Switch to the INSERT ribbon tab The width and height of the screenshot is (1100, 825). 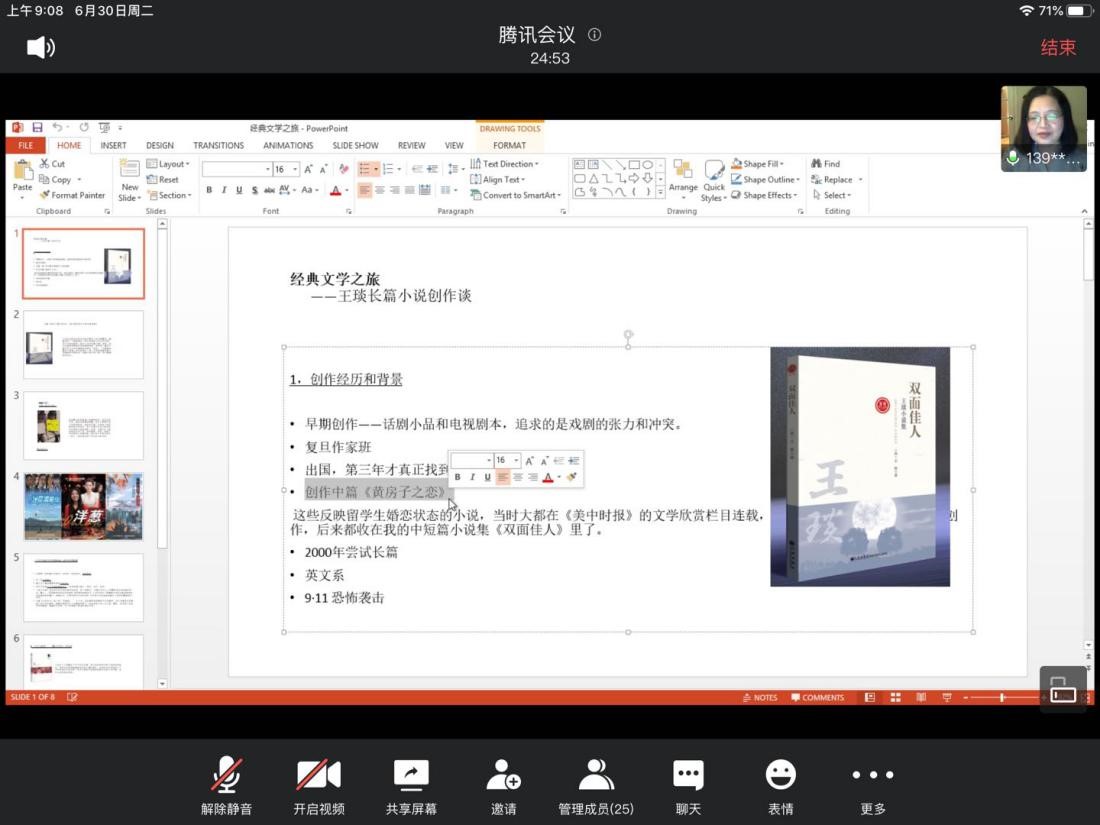[113, 145]
